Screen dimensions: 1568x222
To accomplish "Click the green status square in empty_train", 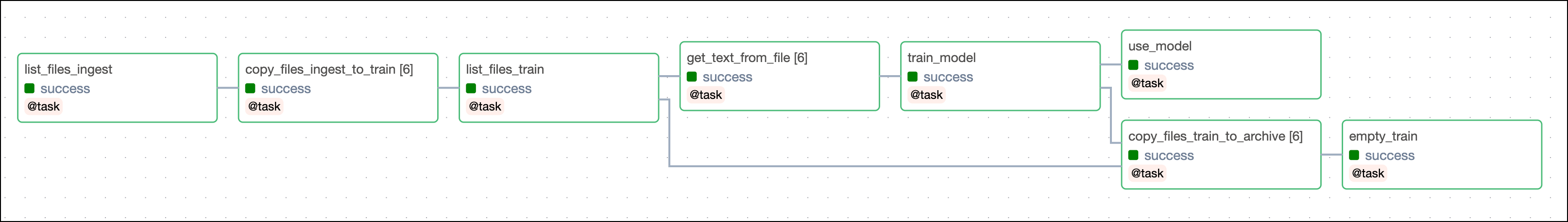I will coord(1354,156).
